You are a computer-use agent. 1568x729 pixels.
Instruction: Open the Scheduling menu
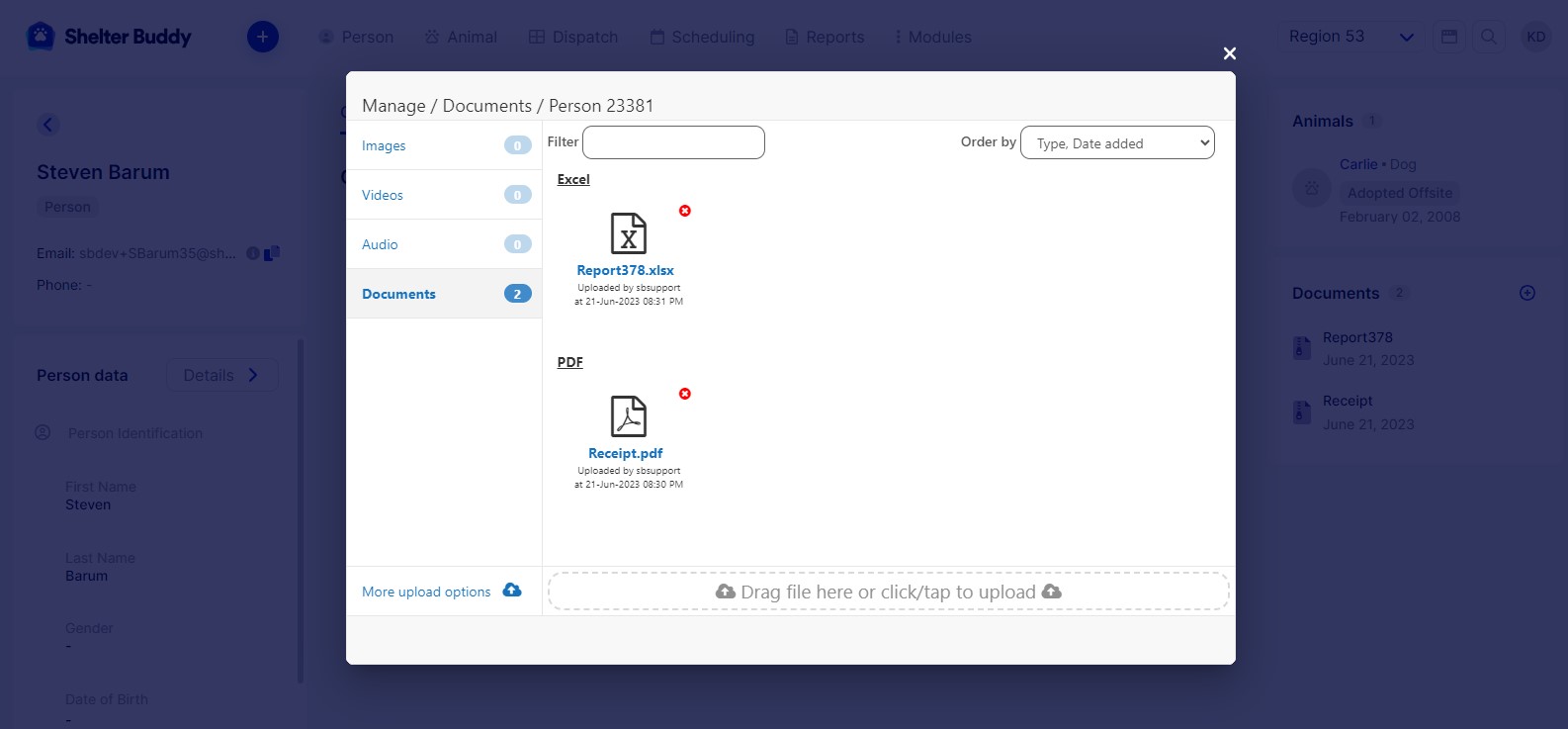pyautogui.click(x=702, y=37)
